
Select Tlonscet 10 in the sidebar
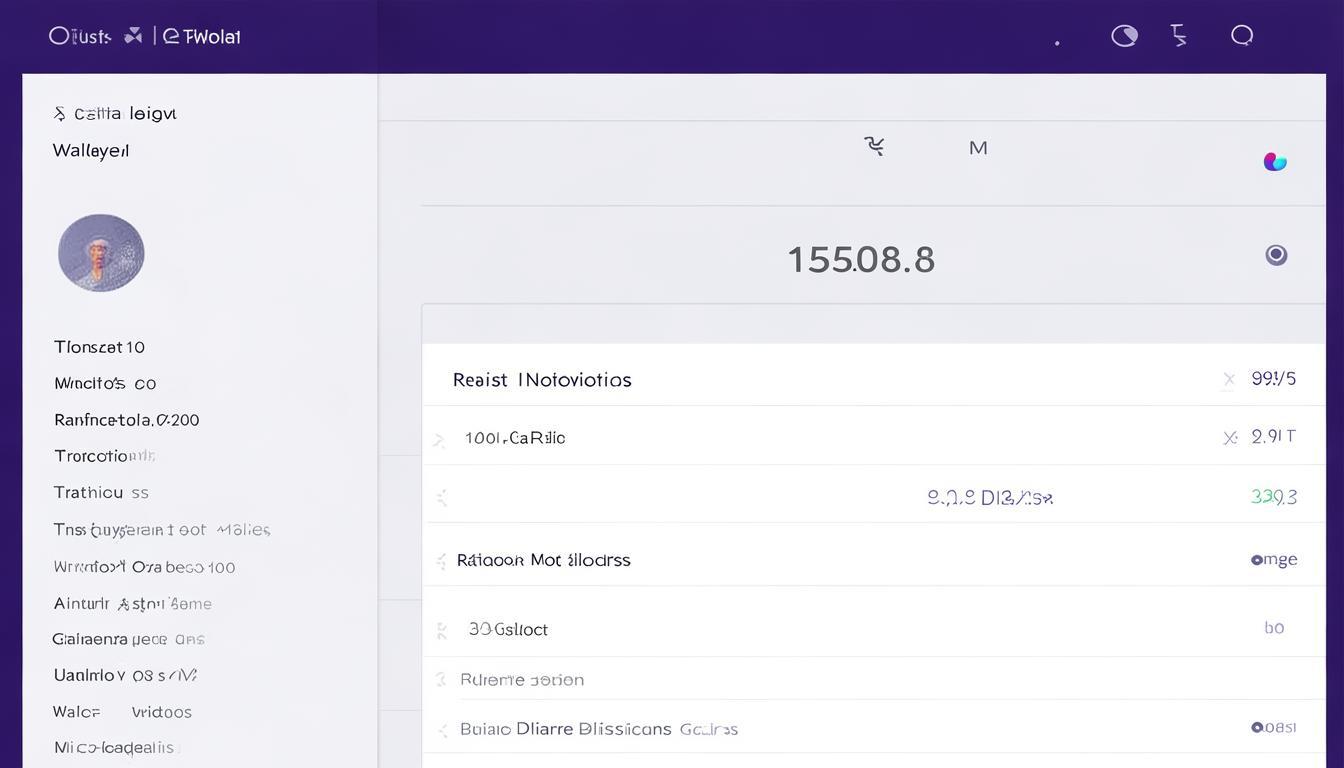(99, 347)
